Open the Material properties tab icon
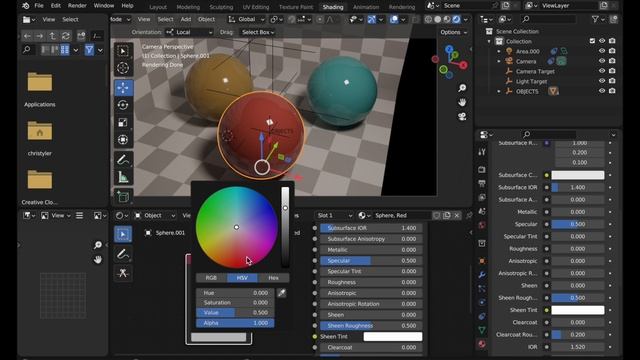The image size is (640, 360). pos(482,344)
